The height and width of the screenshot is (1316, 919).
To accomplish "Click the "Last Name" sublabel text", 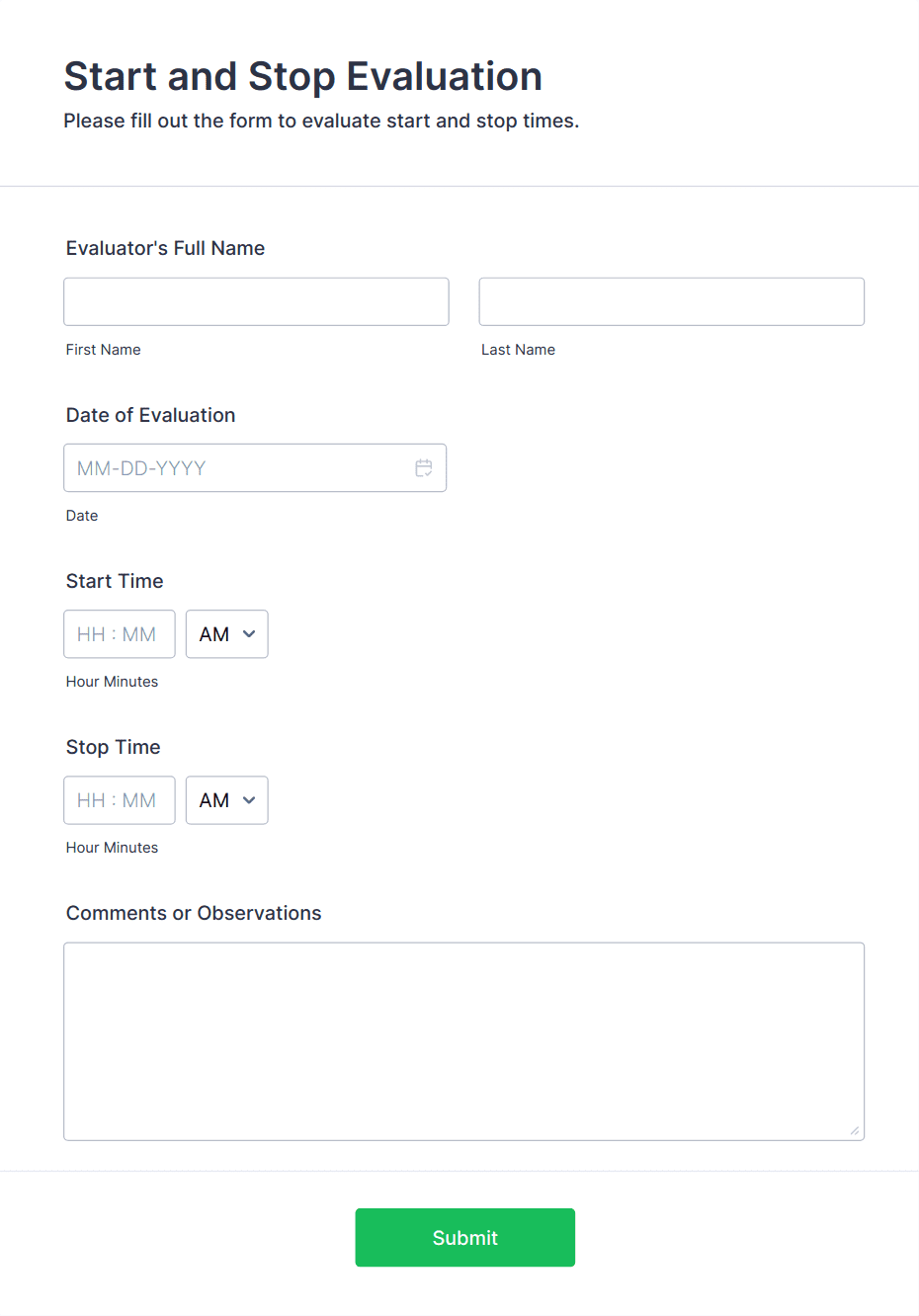I will tap(518, 350).
